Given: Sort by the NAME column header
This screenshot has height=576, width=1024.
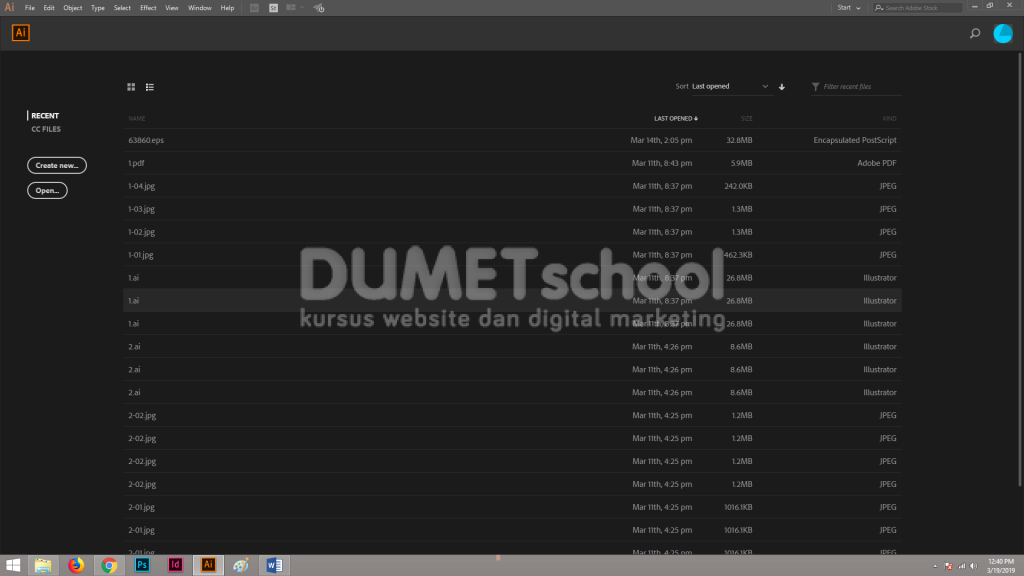Looking at the screenshot, I should (x=136, y=118).
